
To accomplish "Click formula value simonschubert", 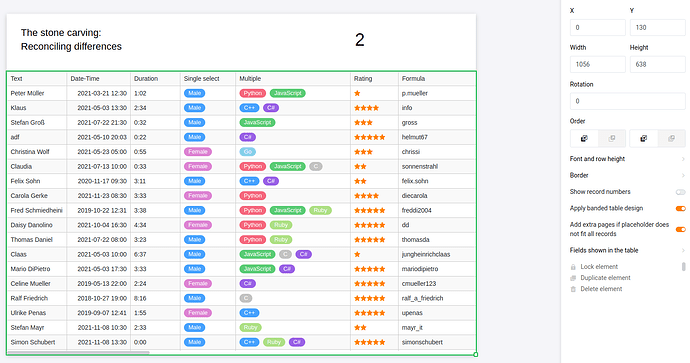I will pos(422,342).
